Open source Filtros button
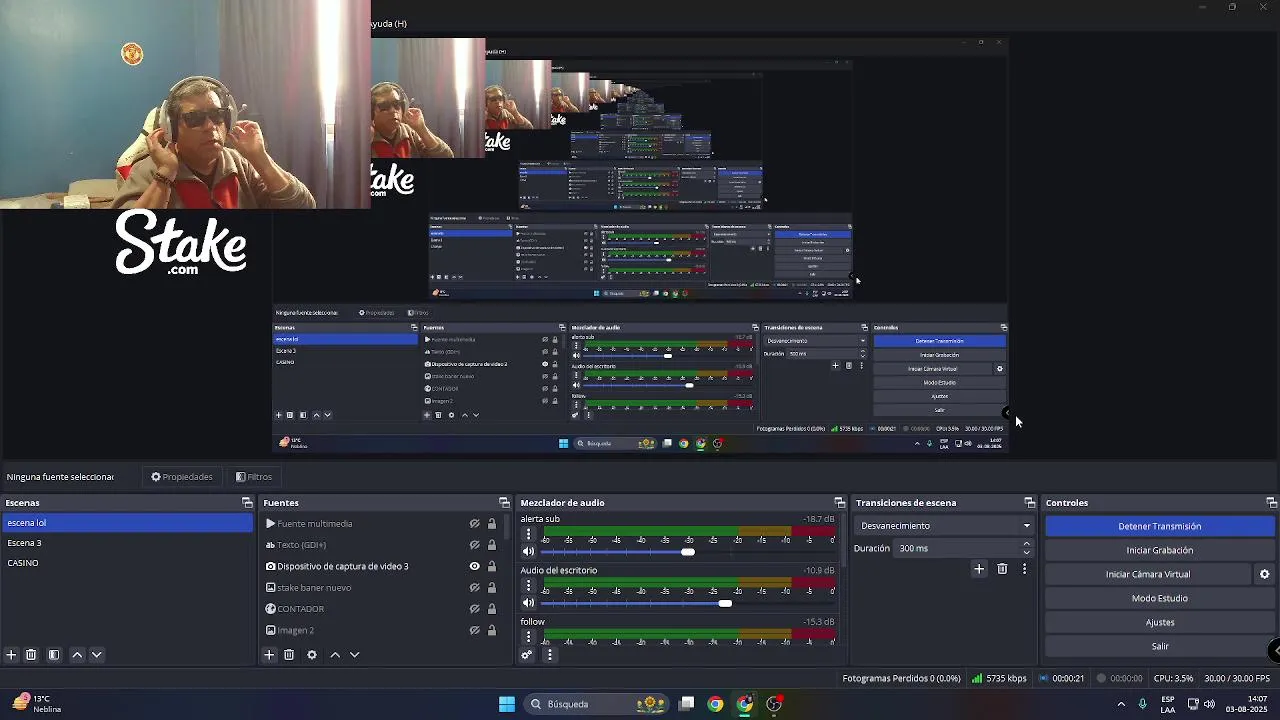This screenshot has height=720, width=1280. pos(254,477)
